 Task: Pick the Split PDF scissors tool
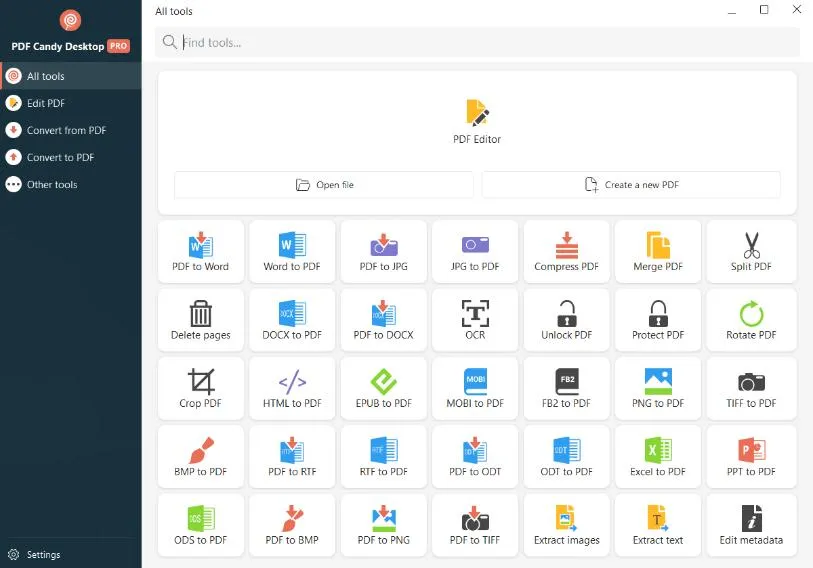click(751, 252)
